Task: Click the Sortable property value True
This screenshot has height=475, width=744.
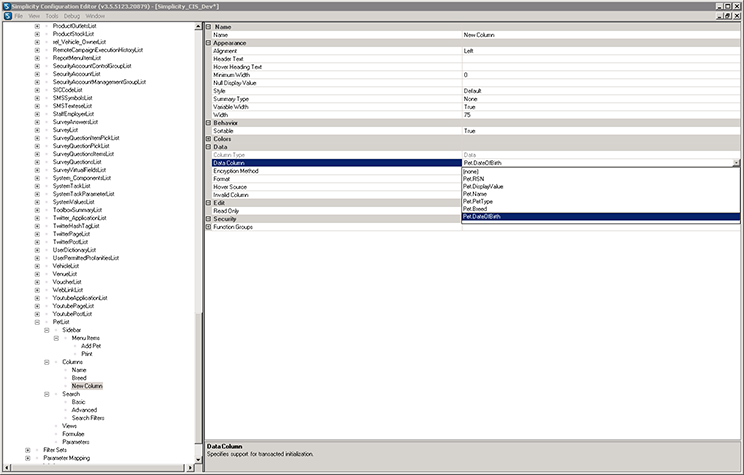Action: pos(601,130)
